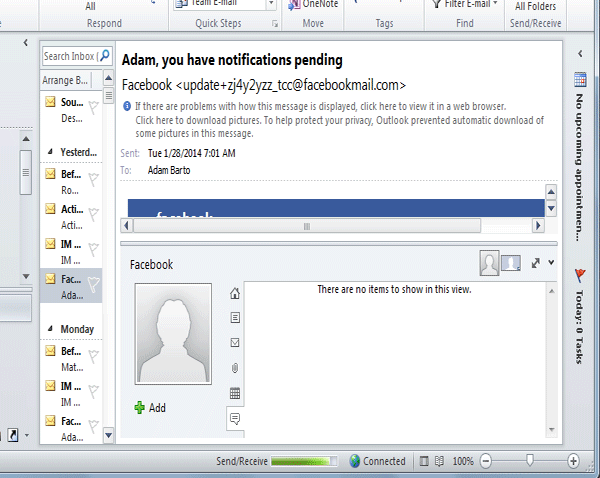Flag the Acti... message
This screenshot has width=600, height=478.
93,214
